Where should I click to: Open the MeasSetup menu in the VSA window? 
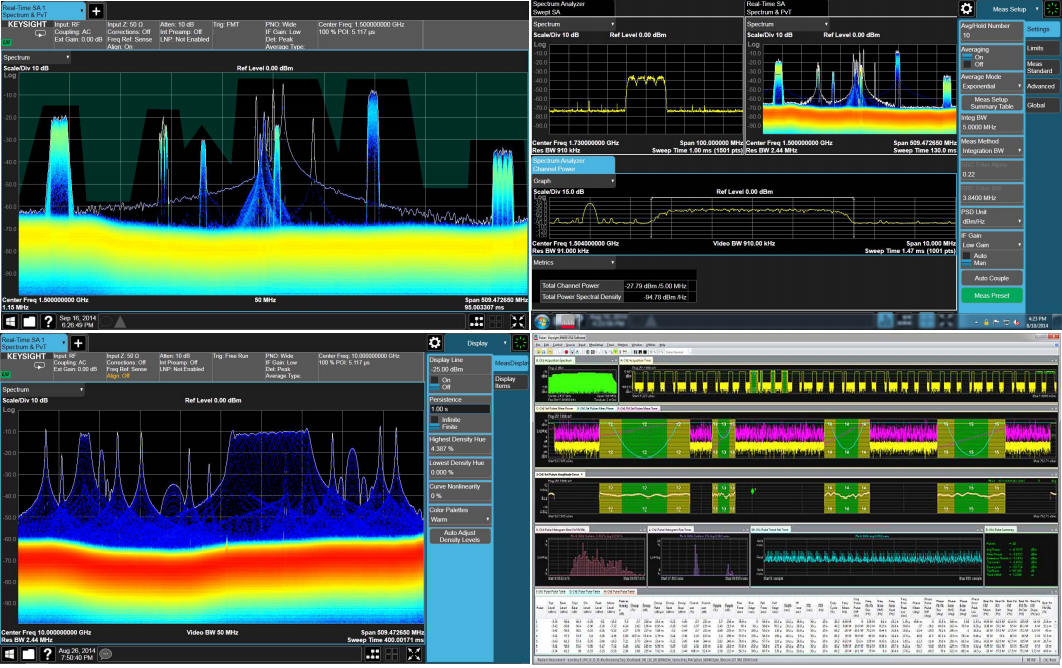[596, 345]
